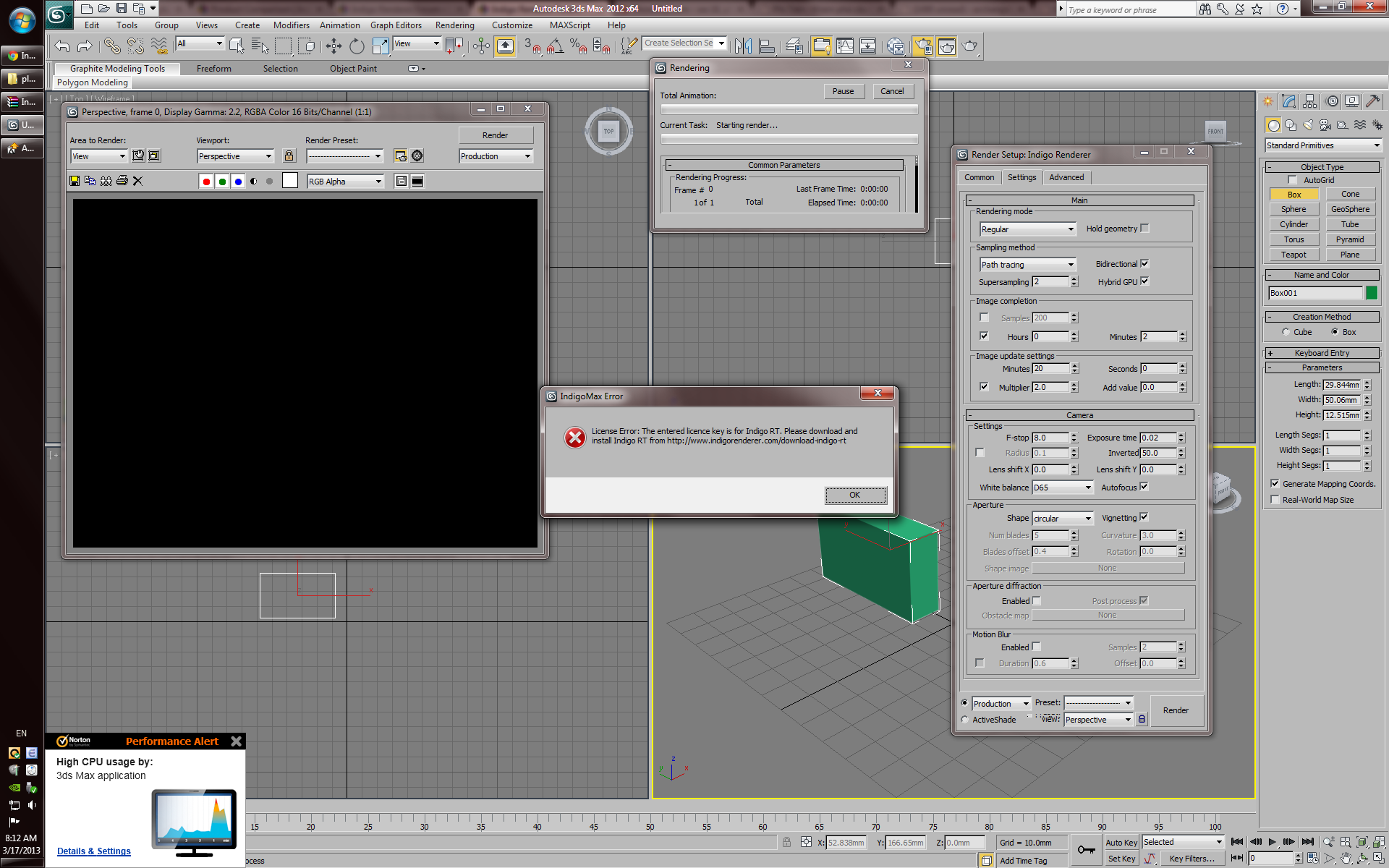Select the ActiveShade radio button

[x=965, y=720]
